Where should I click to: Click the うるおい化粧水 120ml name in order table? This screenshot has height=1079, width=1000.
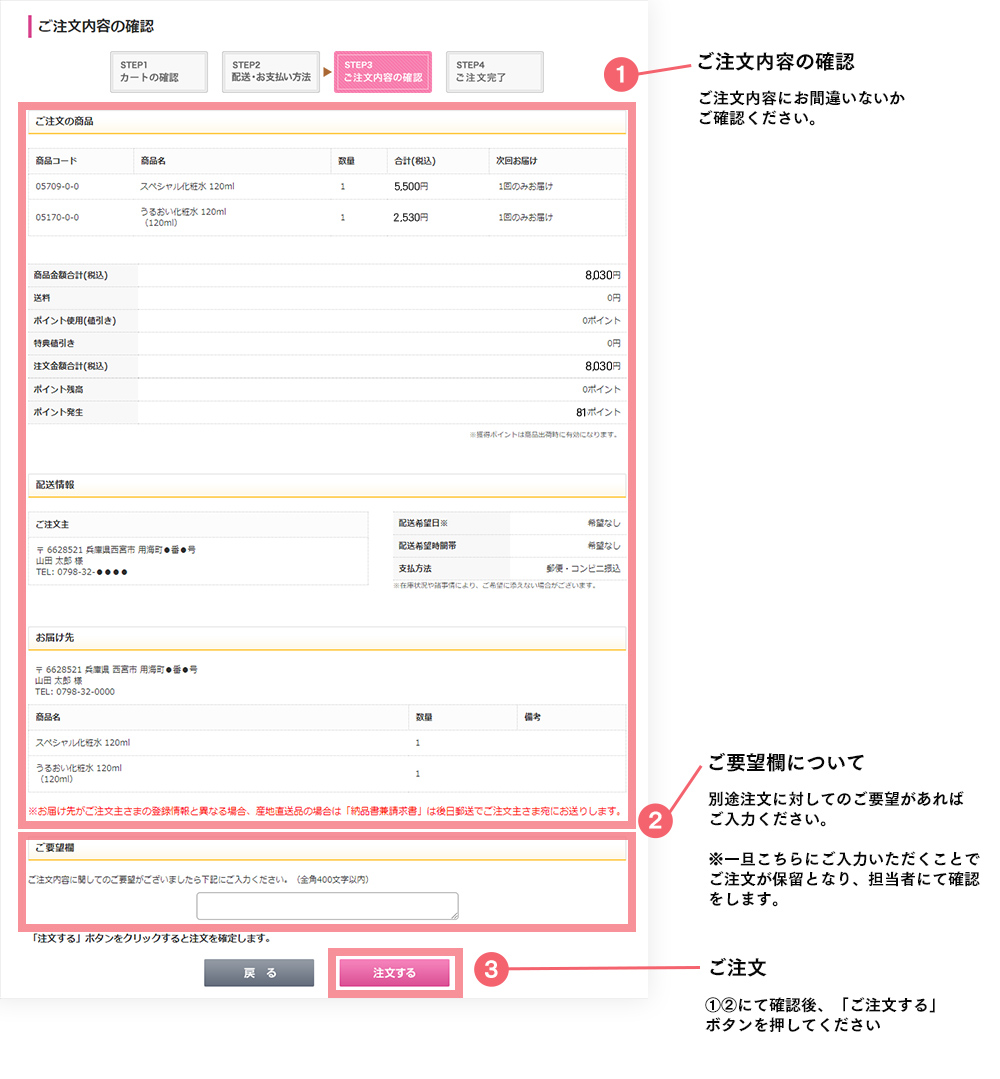point(184,212)
